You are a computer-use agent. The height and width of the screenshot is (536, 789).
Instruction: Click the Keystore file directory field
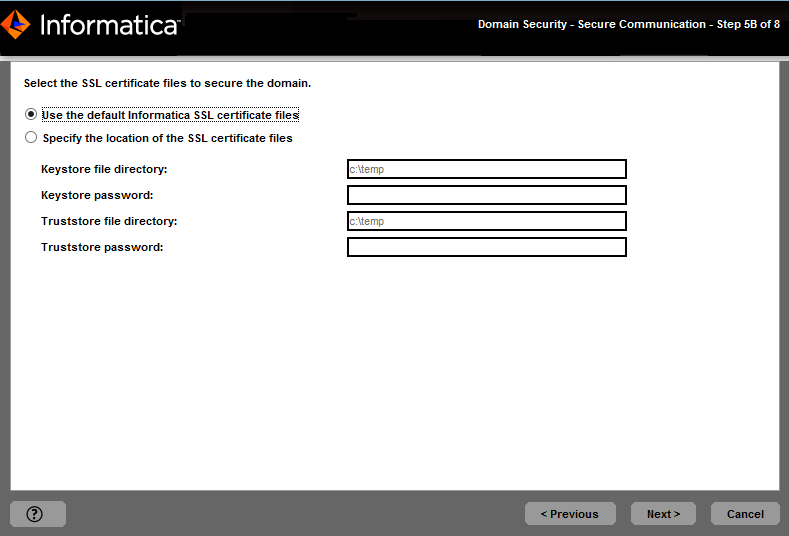(x=487, y=169)
